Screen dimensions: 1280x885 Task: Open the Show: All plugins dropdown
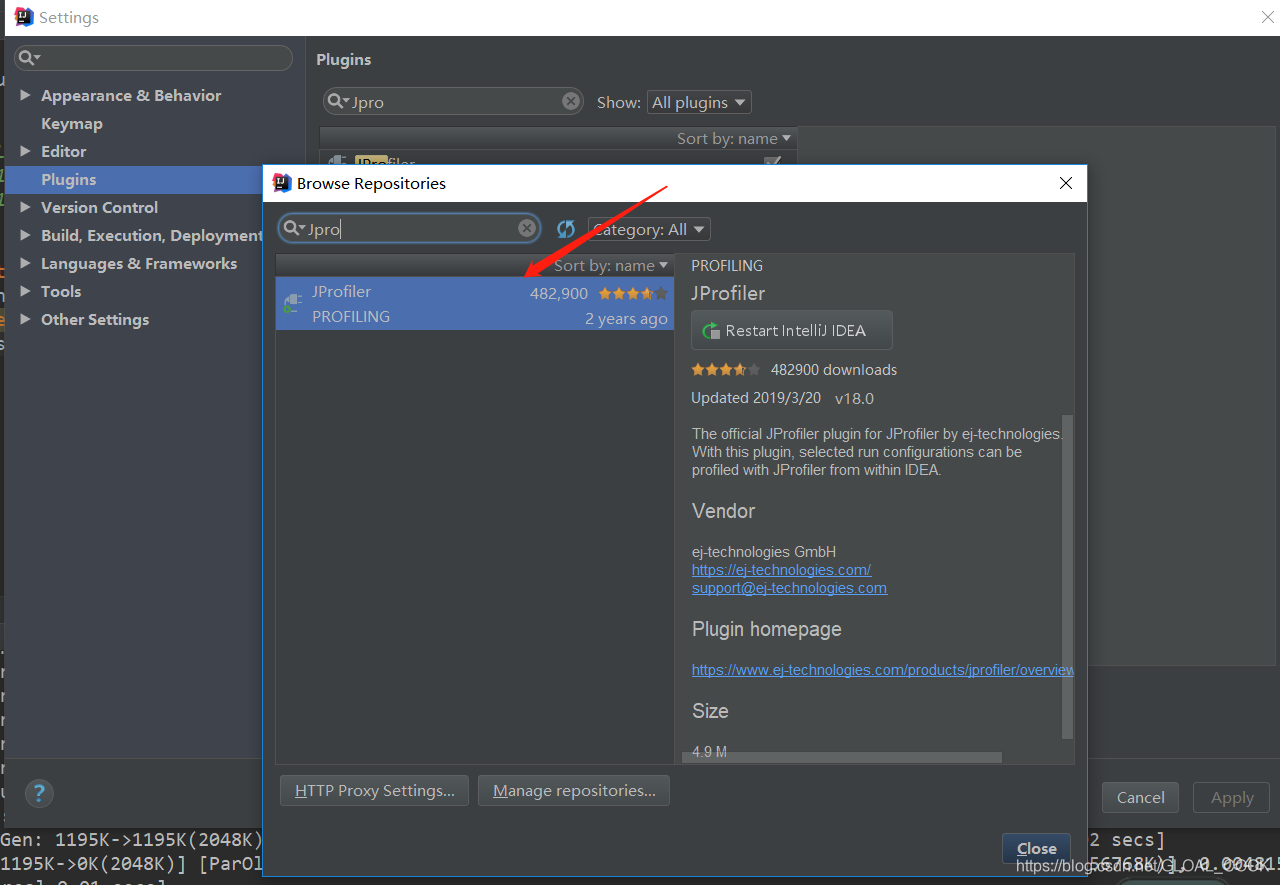(x=699, y=102)
